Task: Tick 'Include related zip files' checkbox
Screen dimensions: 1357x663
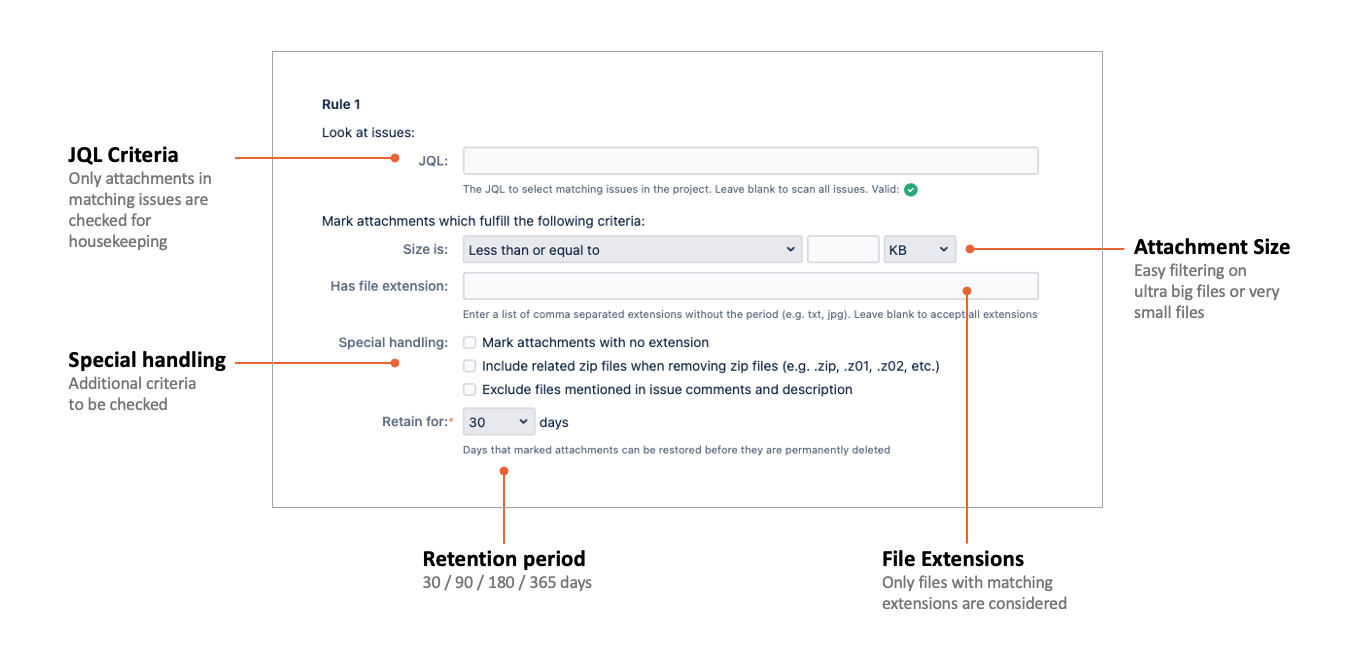Action: coord(470,366)
